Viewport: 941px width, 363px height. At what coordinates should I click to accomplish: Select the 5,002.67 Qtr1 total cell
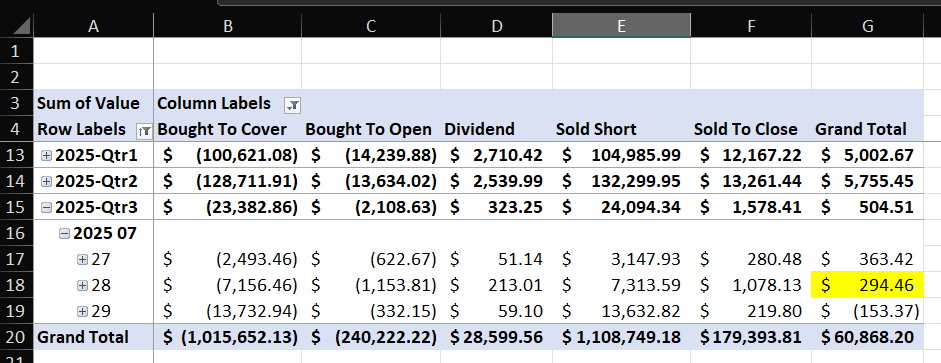click(x=867, y=155)
